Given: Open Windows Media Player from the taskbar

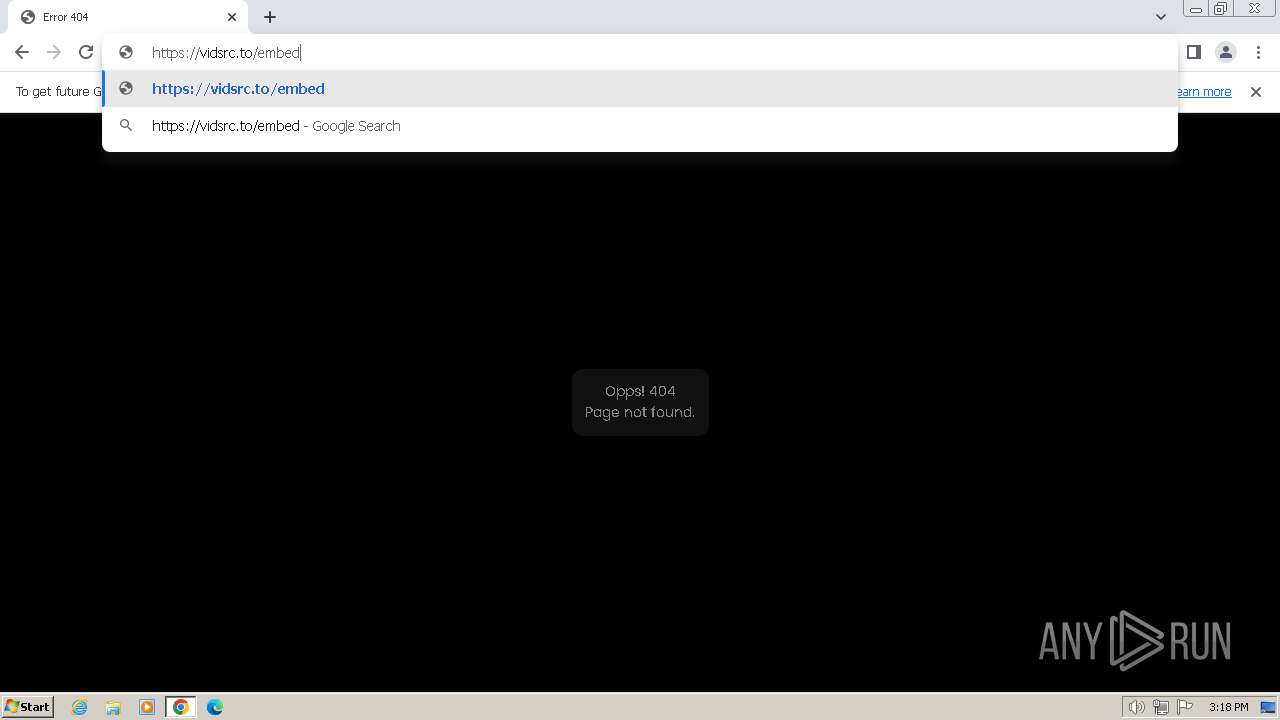Looking at the screenshot, I should [x=147, y=707].
